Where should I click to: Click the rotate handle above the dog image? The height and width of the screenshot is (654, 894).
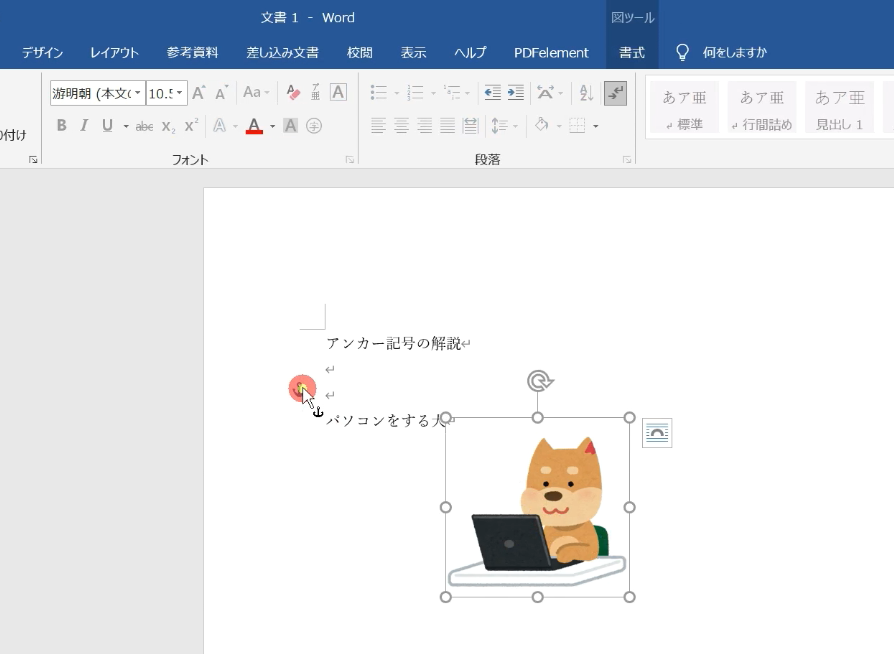click(539, 381)
